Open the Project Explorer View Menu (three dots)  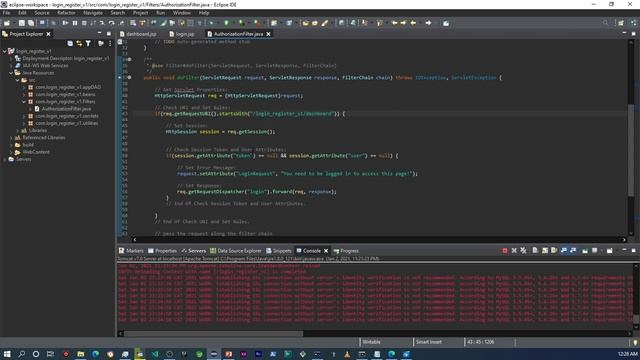110,43
